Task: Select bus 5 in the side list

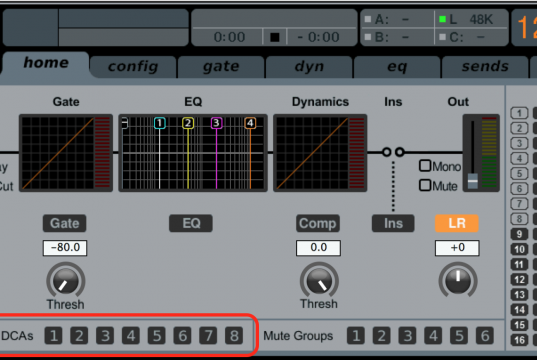Action: [520, 174]
